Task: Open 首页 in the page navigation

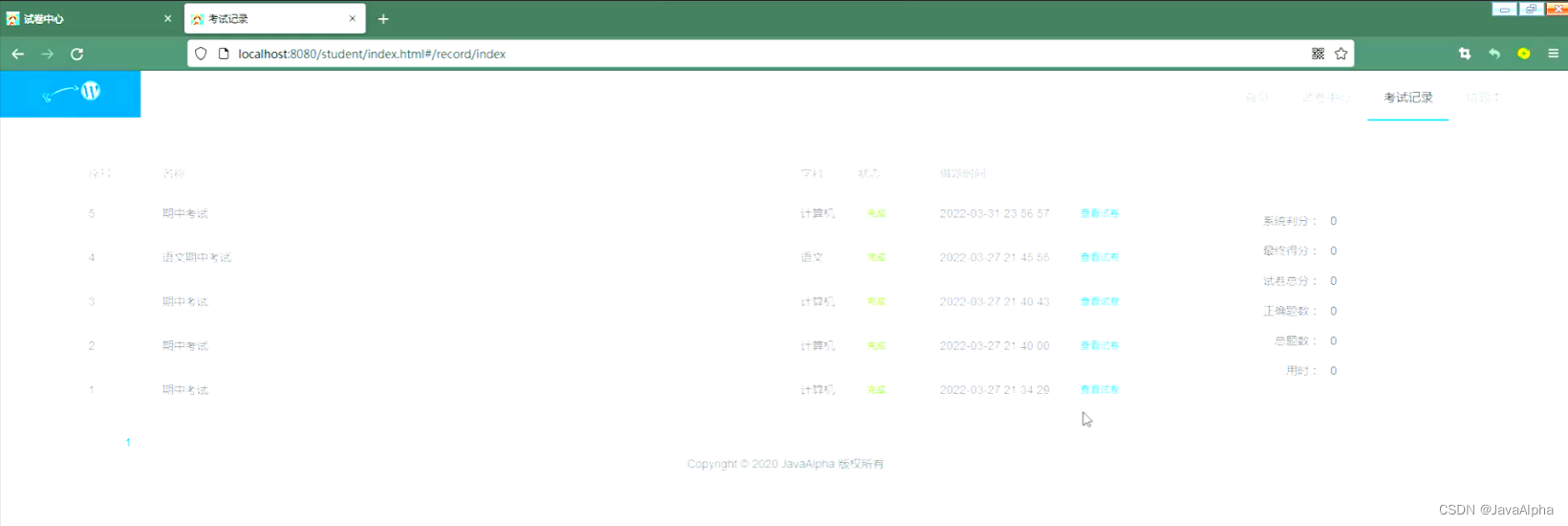Action: tap(1257, 98)
